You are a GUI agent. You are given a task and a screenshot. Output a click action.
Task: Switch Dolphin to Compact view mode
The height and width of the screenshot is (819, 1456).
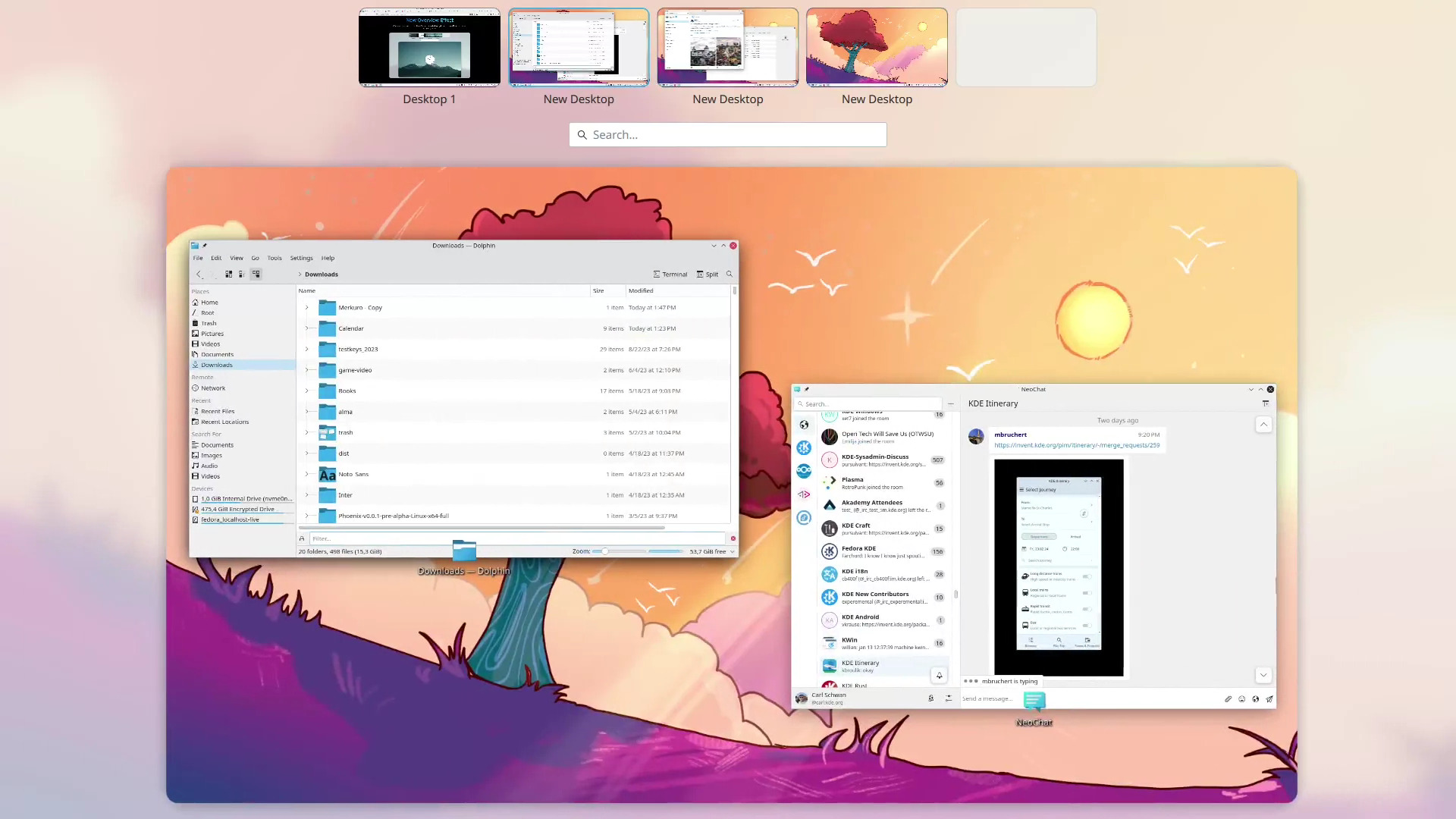[242, 275]
